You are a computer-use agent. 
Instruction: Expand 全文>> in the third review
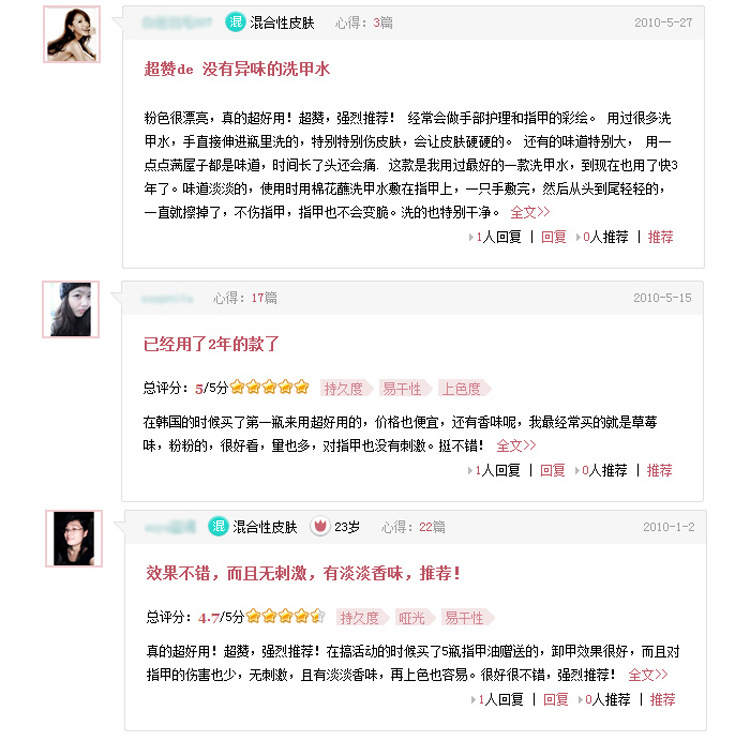click(648, 675)
